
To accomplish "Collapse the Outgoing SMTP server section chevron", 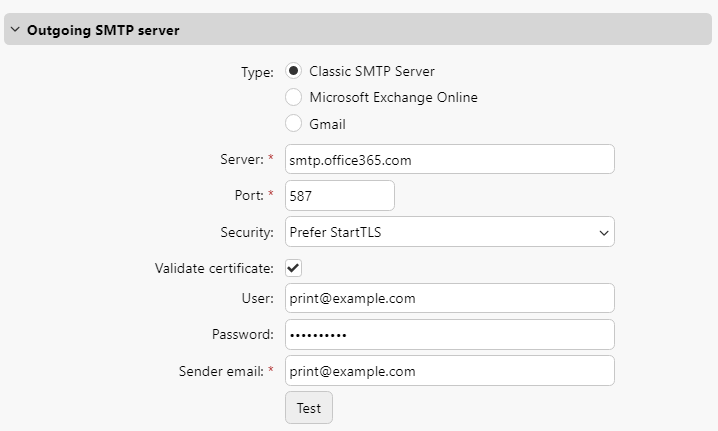I will pos(15,30).
